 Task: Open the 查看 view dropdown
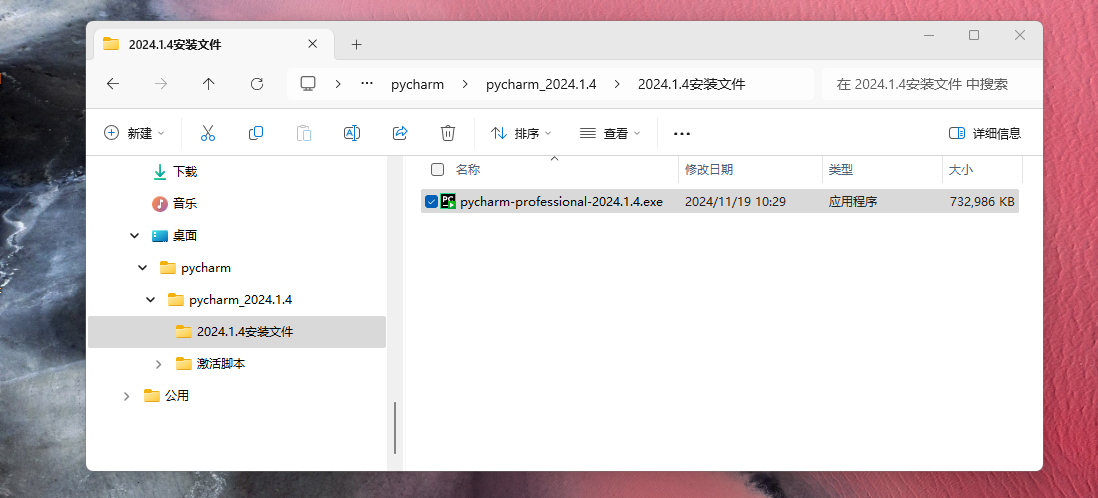[x=611, y=133]
